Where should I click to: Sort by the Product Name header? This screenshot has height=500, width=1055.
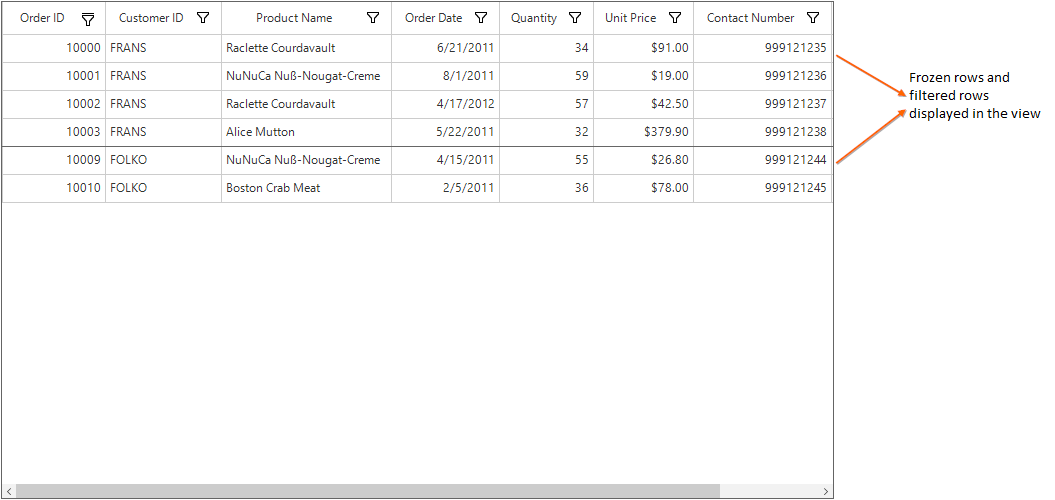[x=294, y=18]
